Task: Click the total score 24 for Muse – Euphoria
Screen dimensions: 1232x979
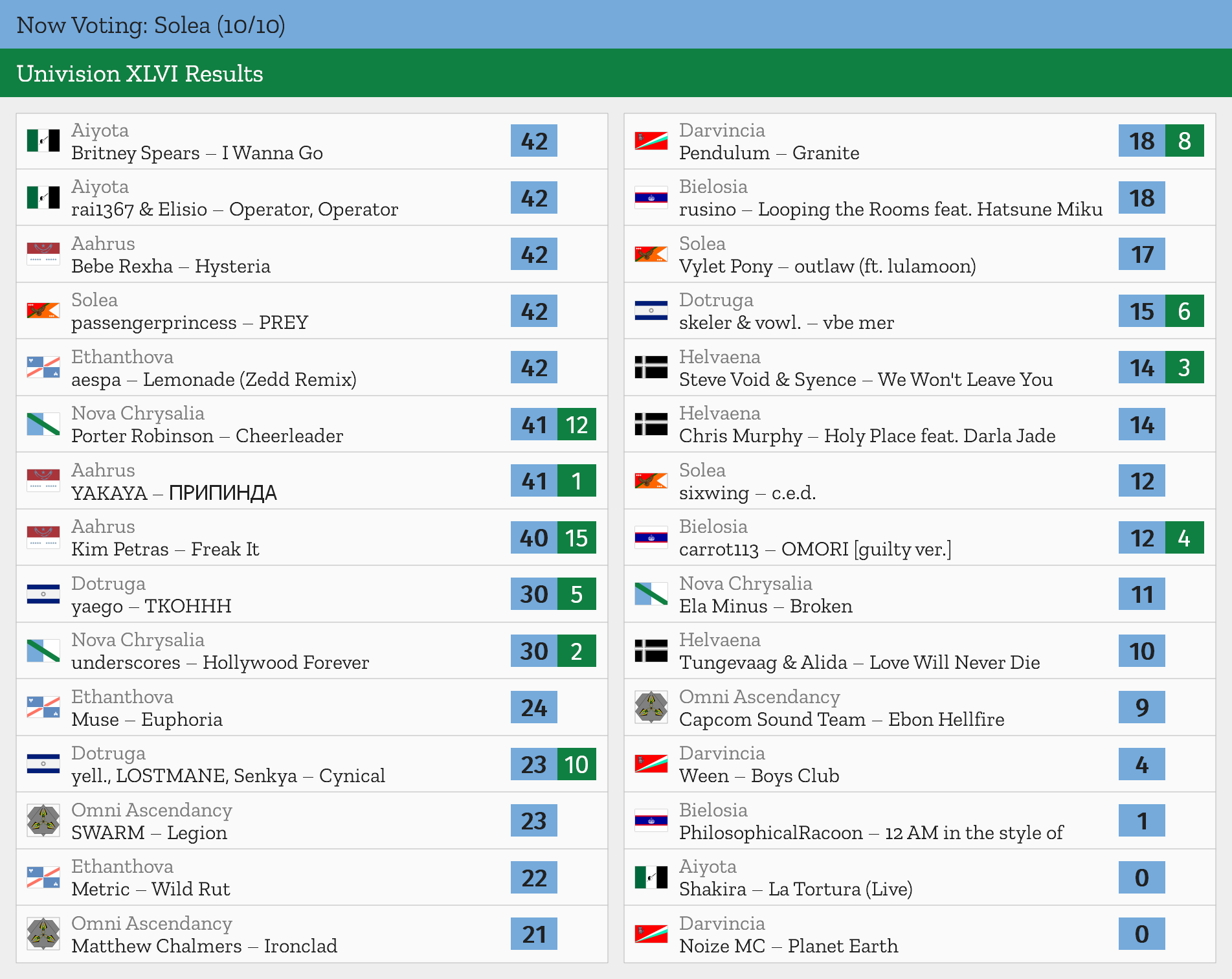Action: click(534, 707)
